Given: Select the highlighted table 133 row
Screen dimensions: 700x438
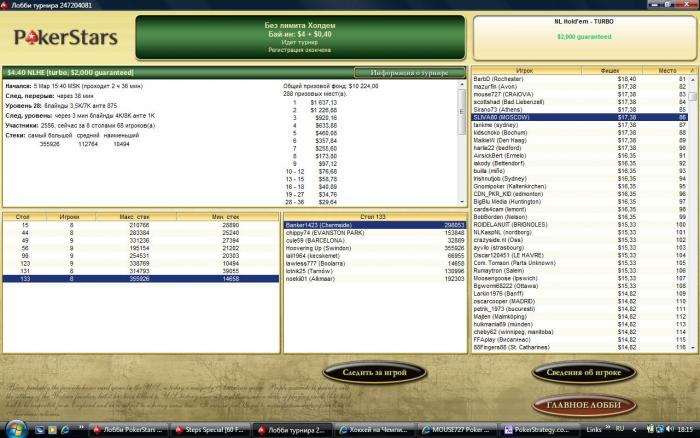Looking at the screenshot, I should coord(141,279).
